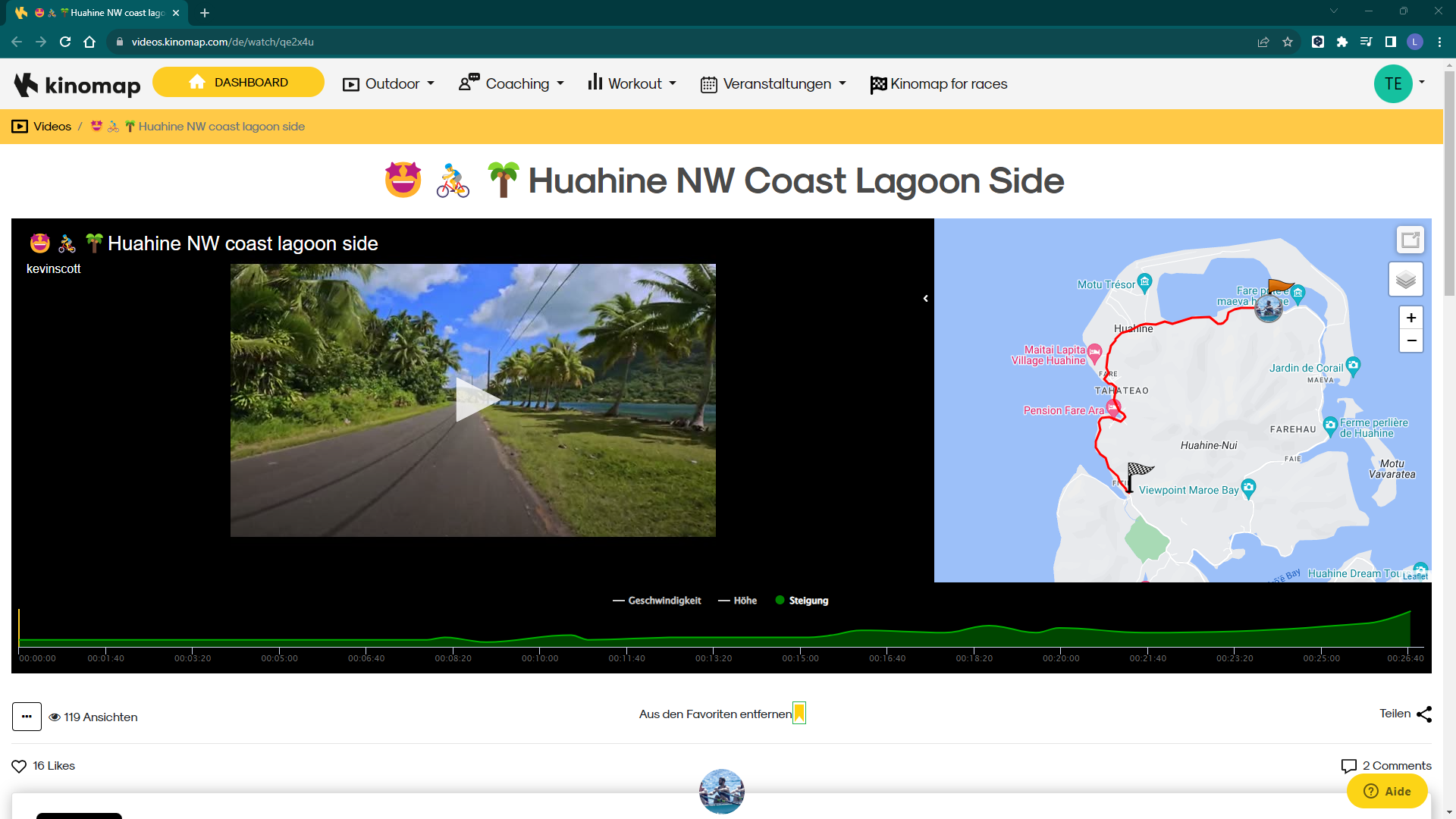Open the media control icon

pyautogui.click(x=1367, y=42)
